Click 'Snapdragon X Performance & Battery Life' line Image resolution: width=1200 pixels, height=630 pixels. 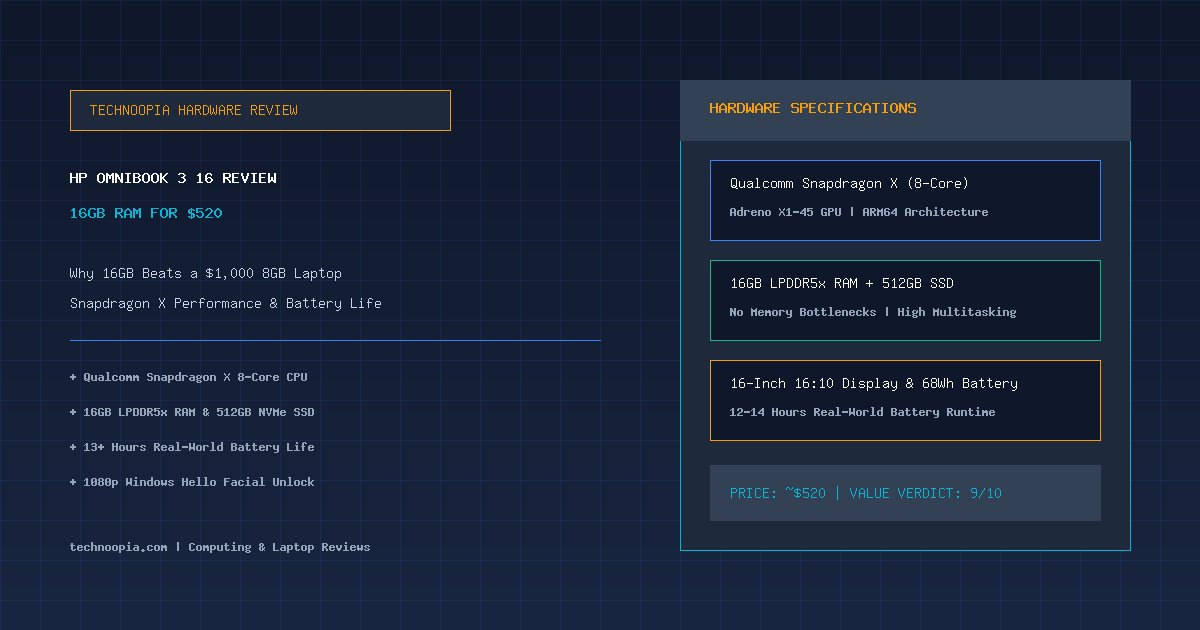(225, 303)
